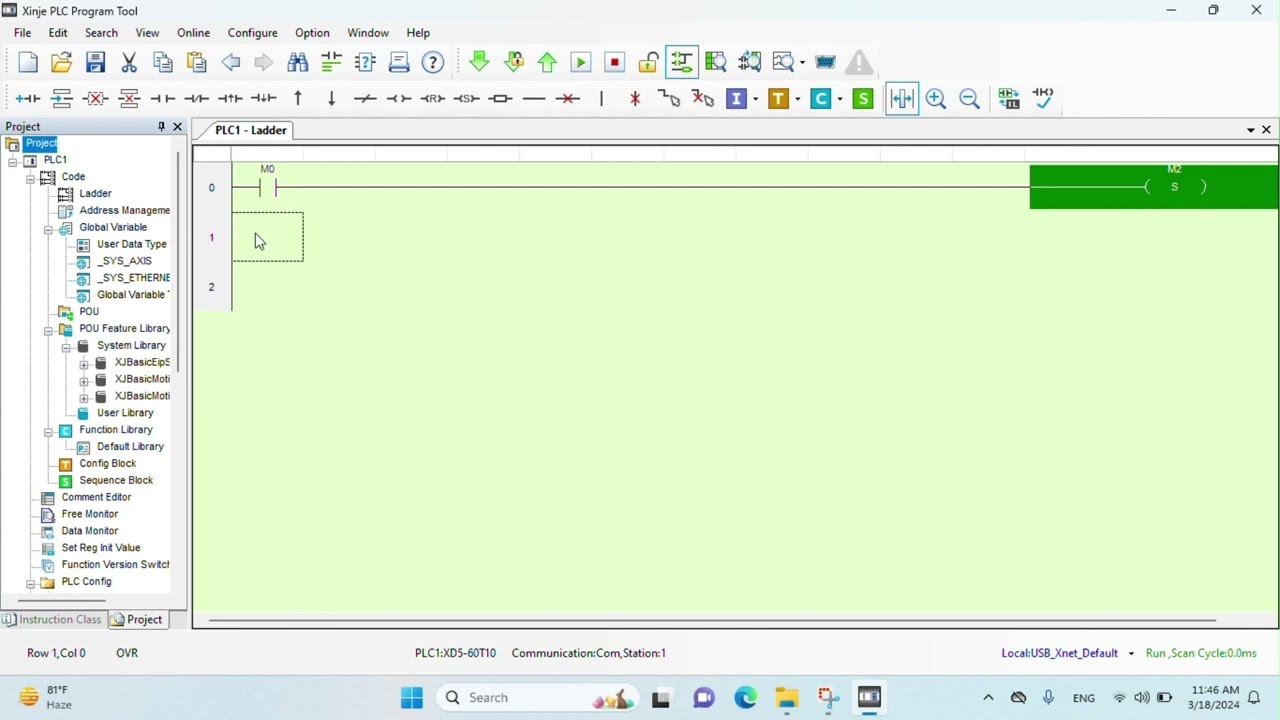Click the green S sequence block icon
Image resolution: width=1280 pixels, height=720 pixels.
click(863, 98)
